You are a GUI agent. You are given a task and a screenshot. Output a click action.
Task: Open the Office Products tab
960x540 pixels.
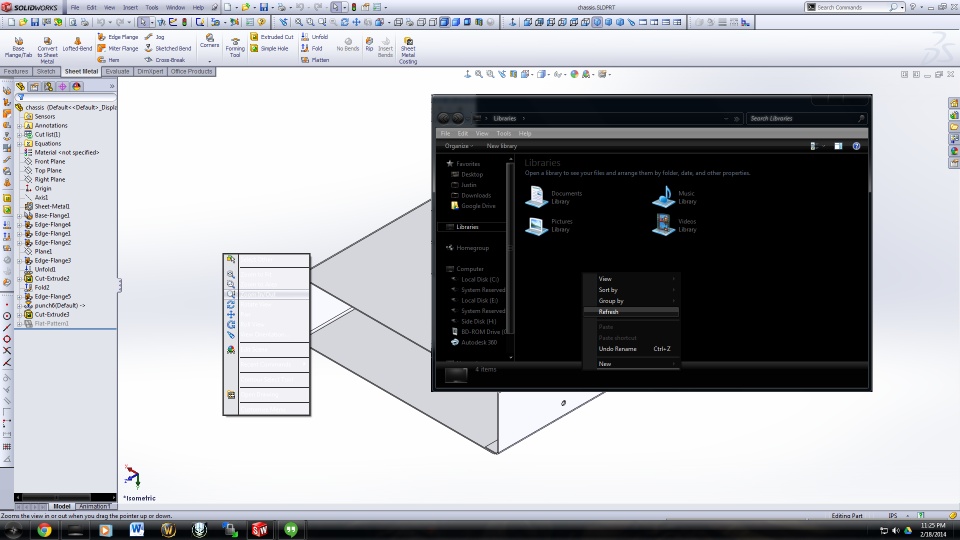[191, 72]
